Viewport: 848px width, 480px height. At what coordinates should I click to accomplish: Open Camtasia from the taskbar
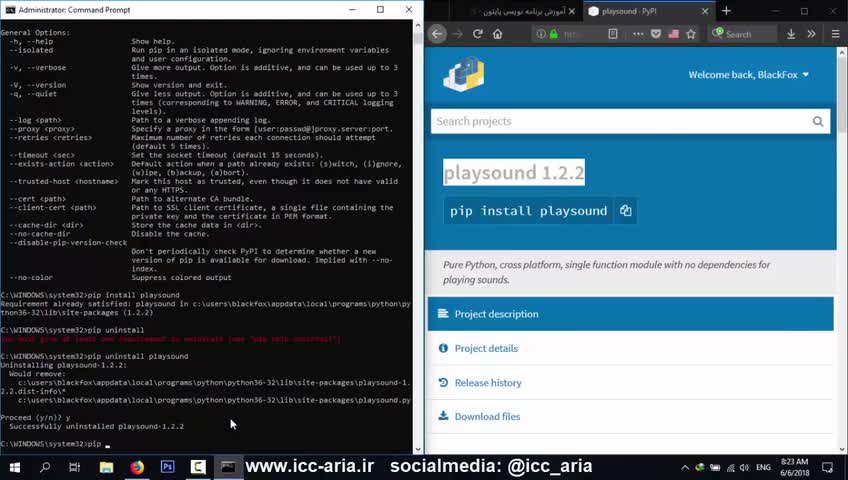tap(198, 467)
